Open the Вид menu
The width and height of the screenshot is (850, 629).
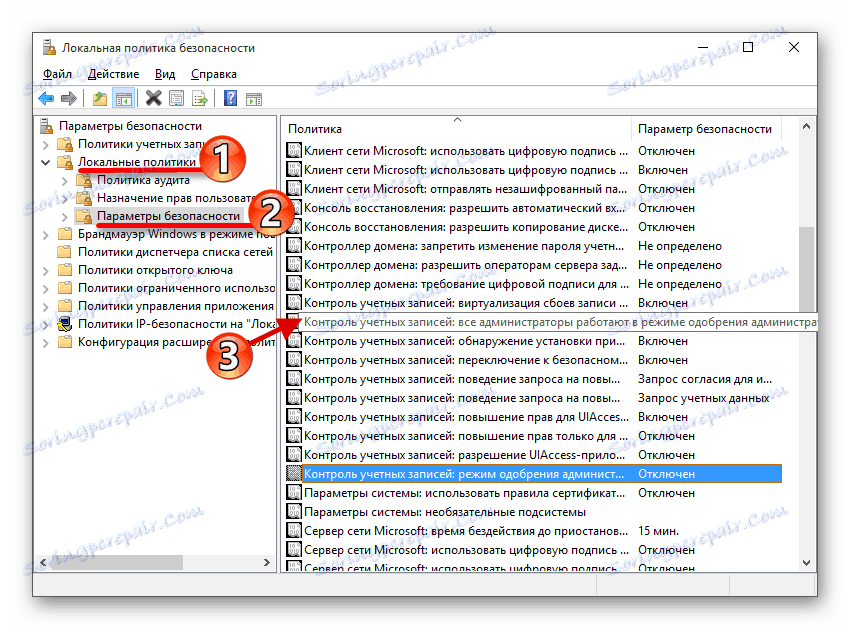coord(165,74)
